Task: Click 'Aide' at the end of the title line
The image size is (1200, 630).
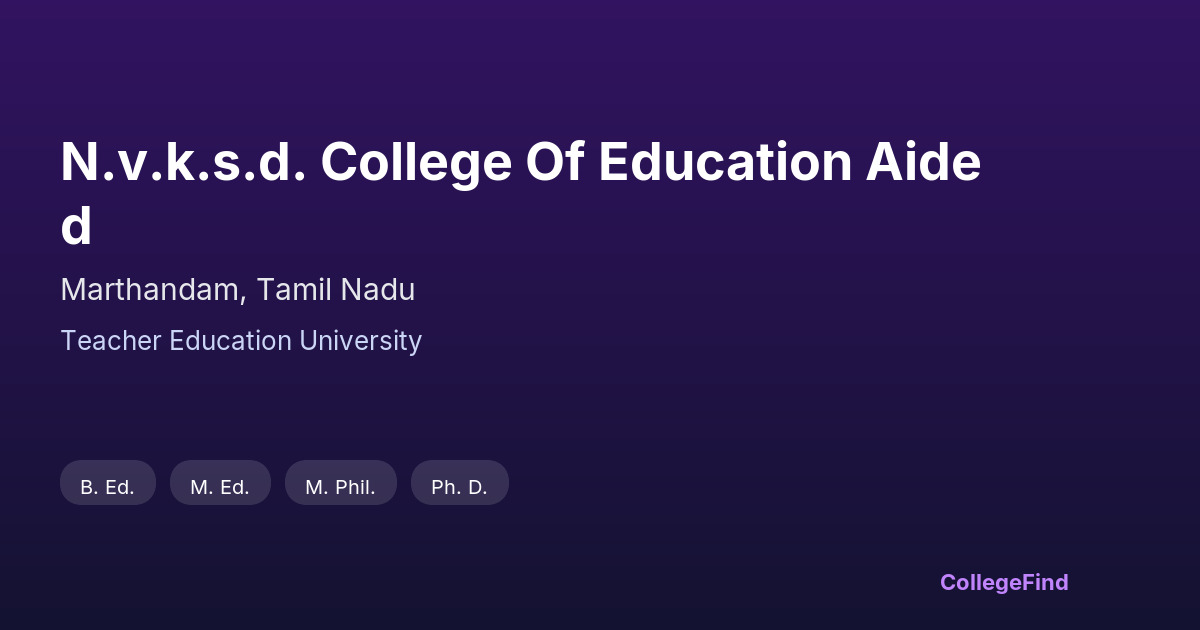Action: [916, 163]
